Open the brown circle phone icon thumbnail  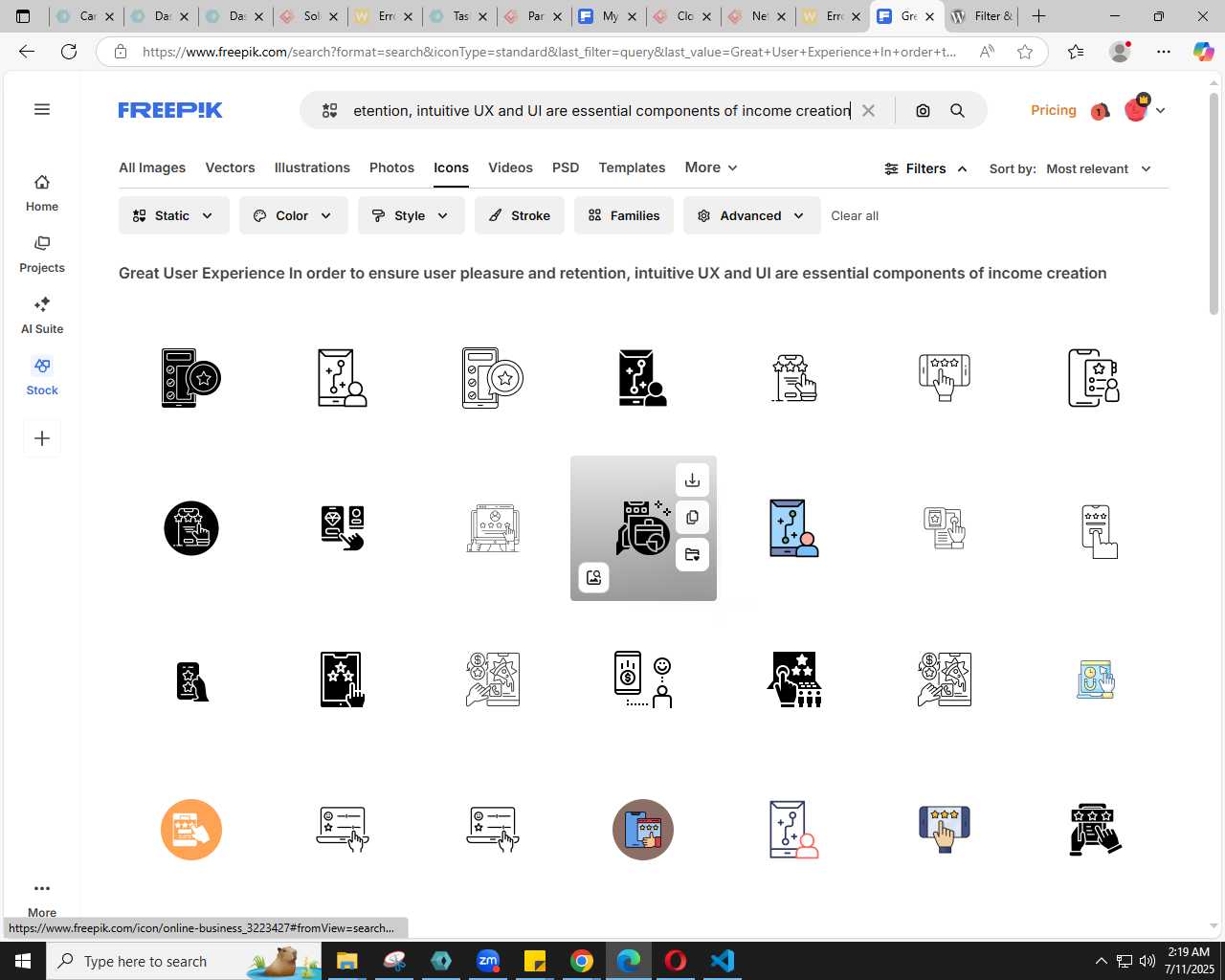coord(643,830)
